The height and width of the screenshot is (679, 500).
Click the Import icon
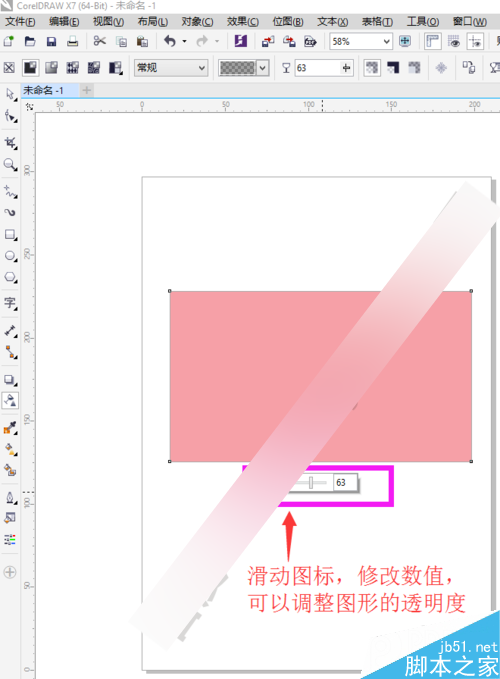pyautogui.click(x=268, y=42)
